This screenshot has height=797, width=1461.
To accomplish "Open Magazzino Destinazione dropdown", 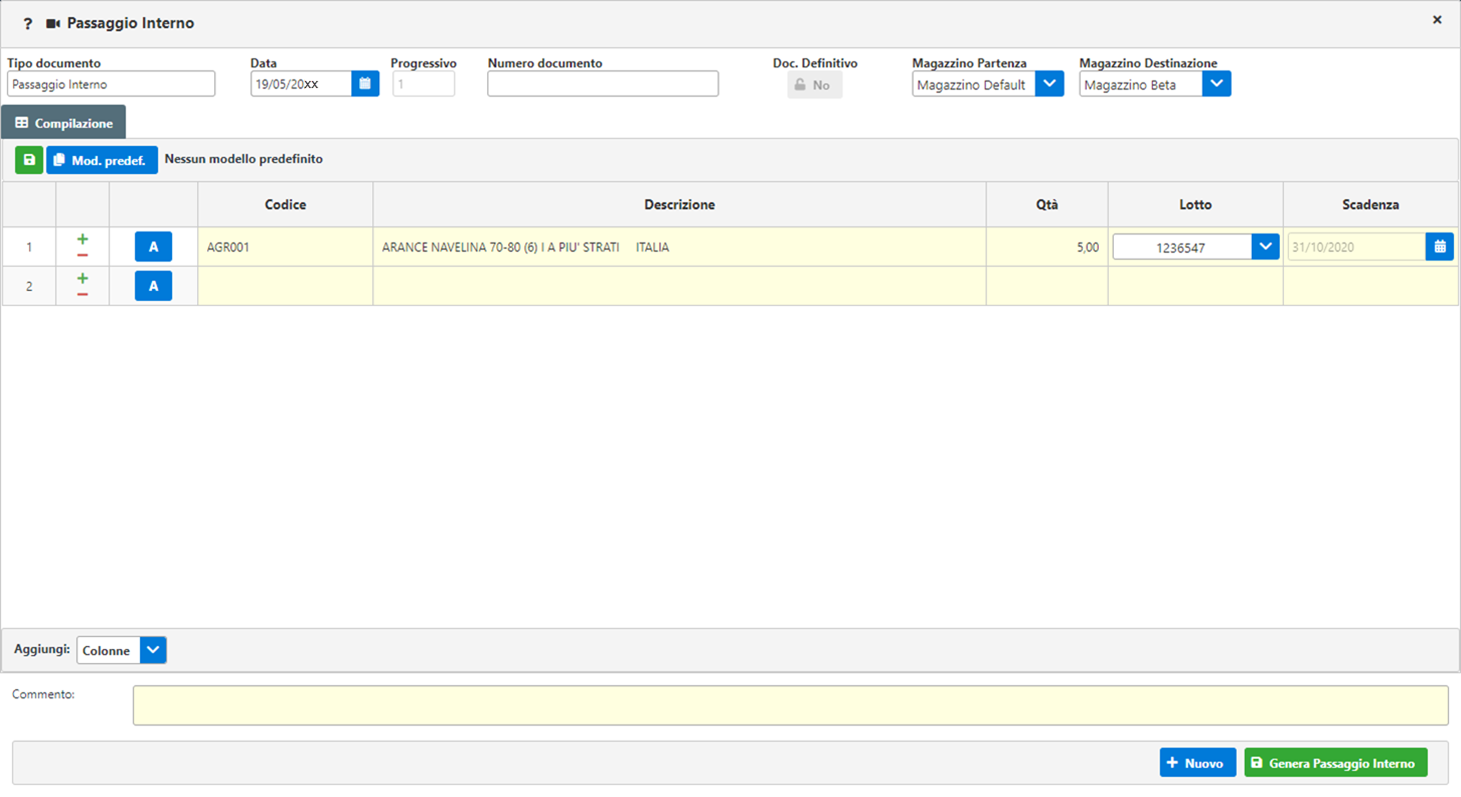I will point(1216,84).
